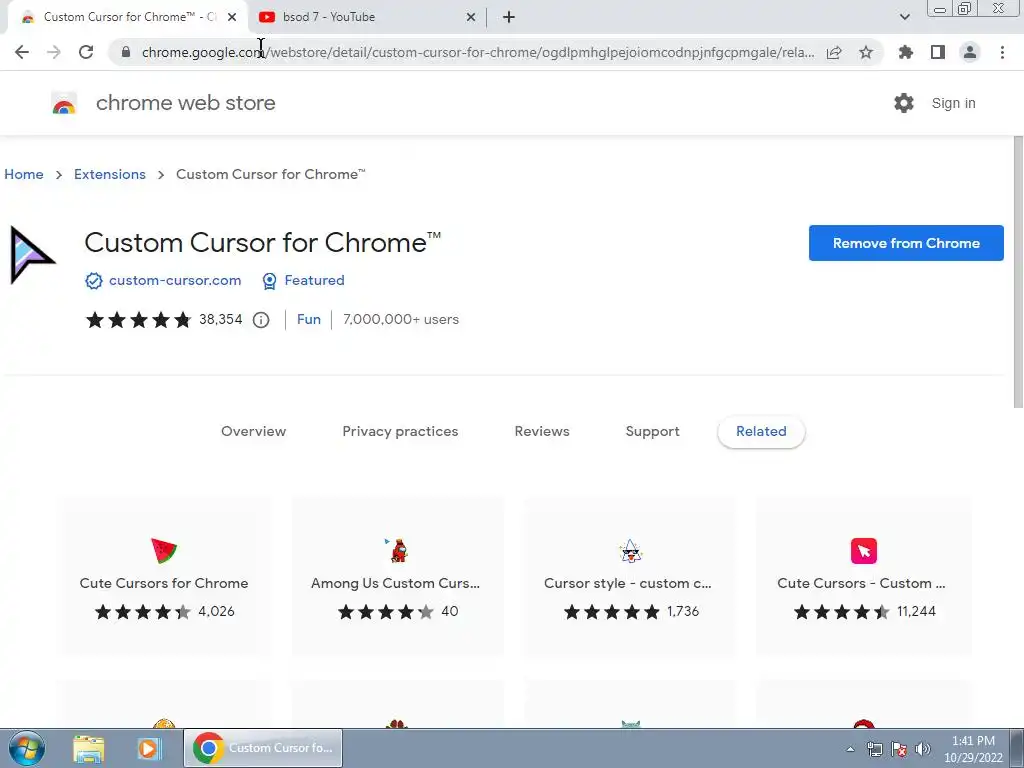1024x768 pixels.
Task: Click Remove from Chrome button
Action: (906, 243)
